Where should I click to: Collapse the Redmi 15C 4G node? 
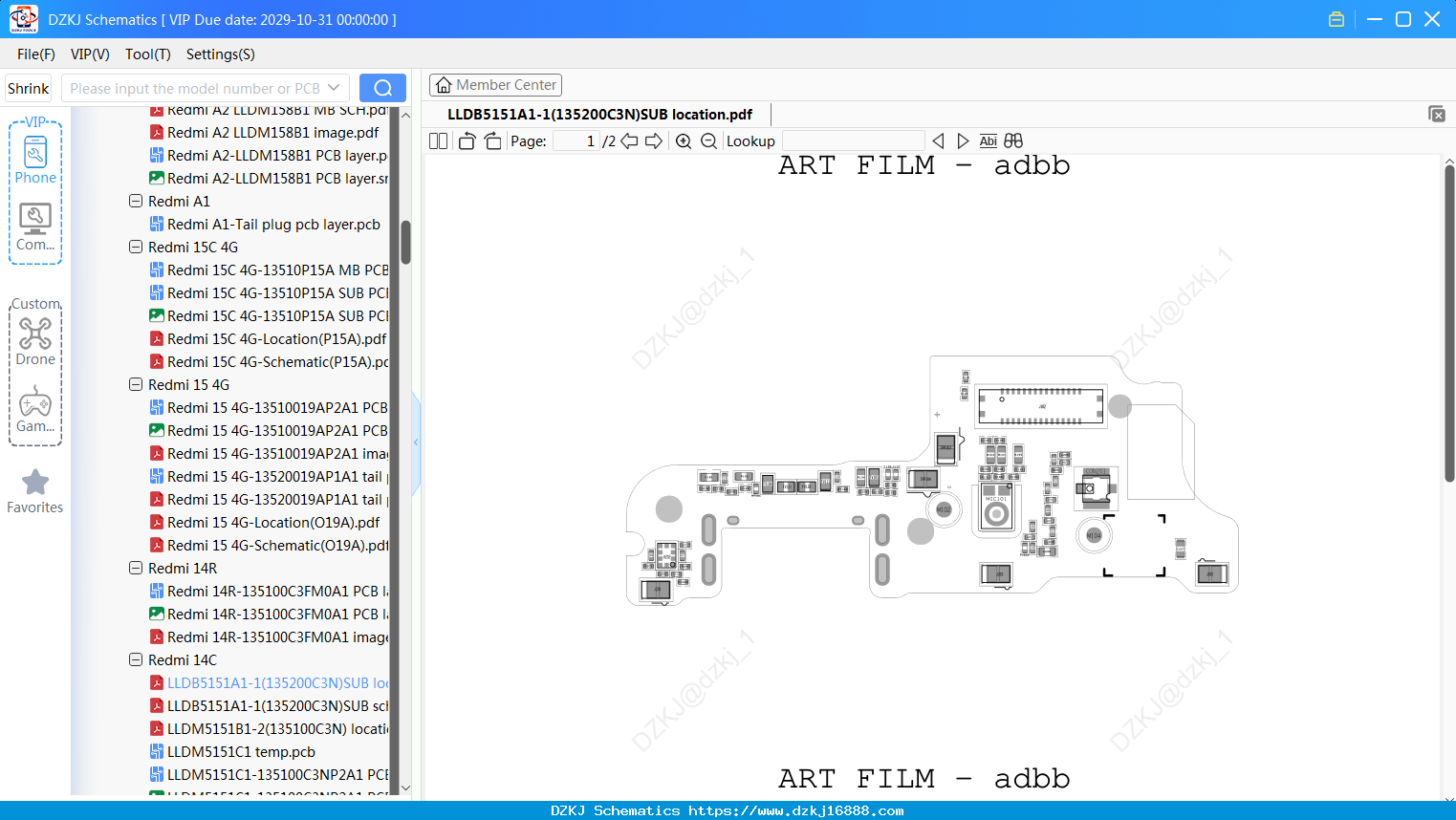pyautogui.click(x=136, y=248)
